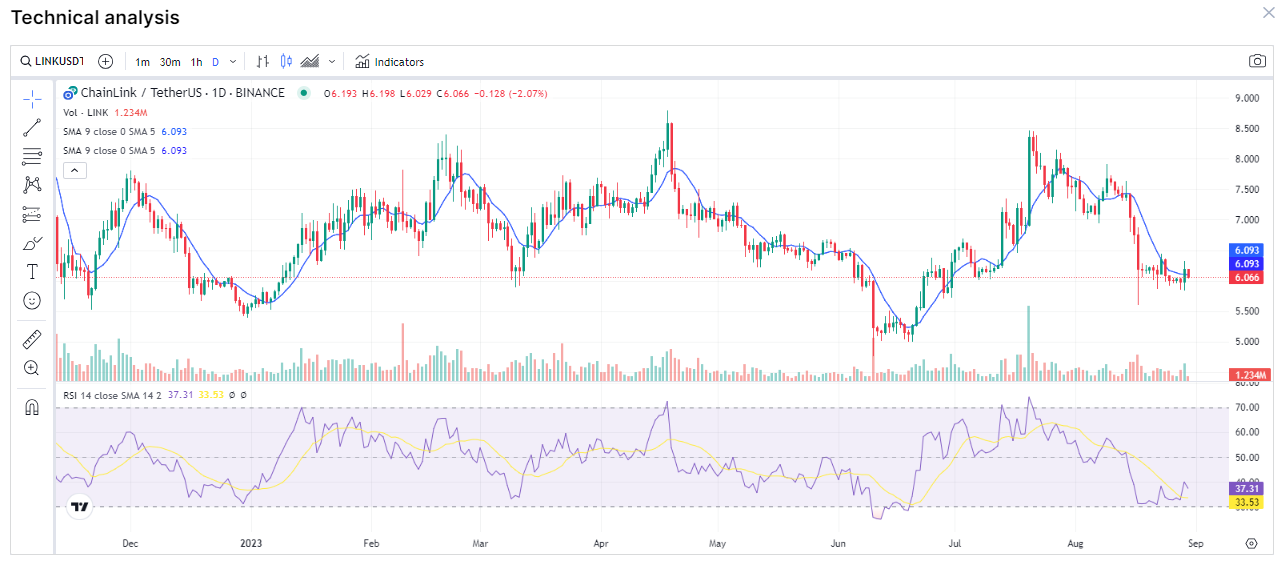The height and width of the screenshot is (564, 1287).
Task: Click the May label on time axis
Action: 717,544
